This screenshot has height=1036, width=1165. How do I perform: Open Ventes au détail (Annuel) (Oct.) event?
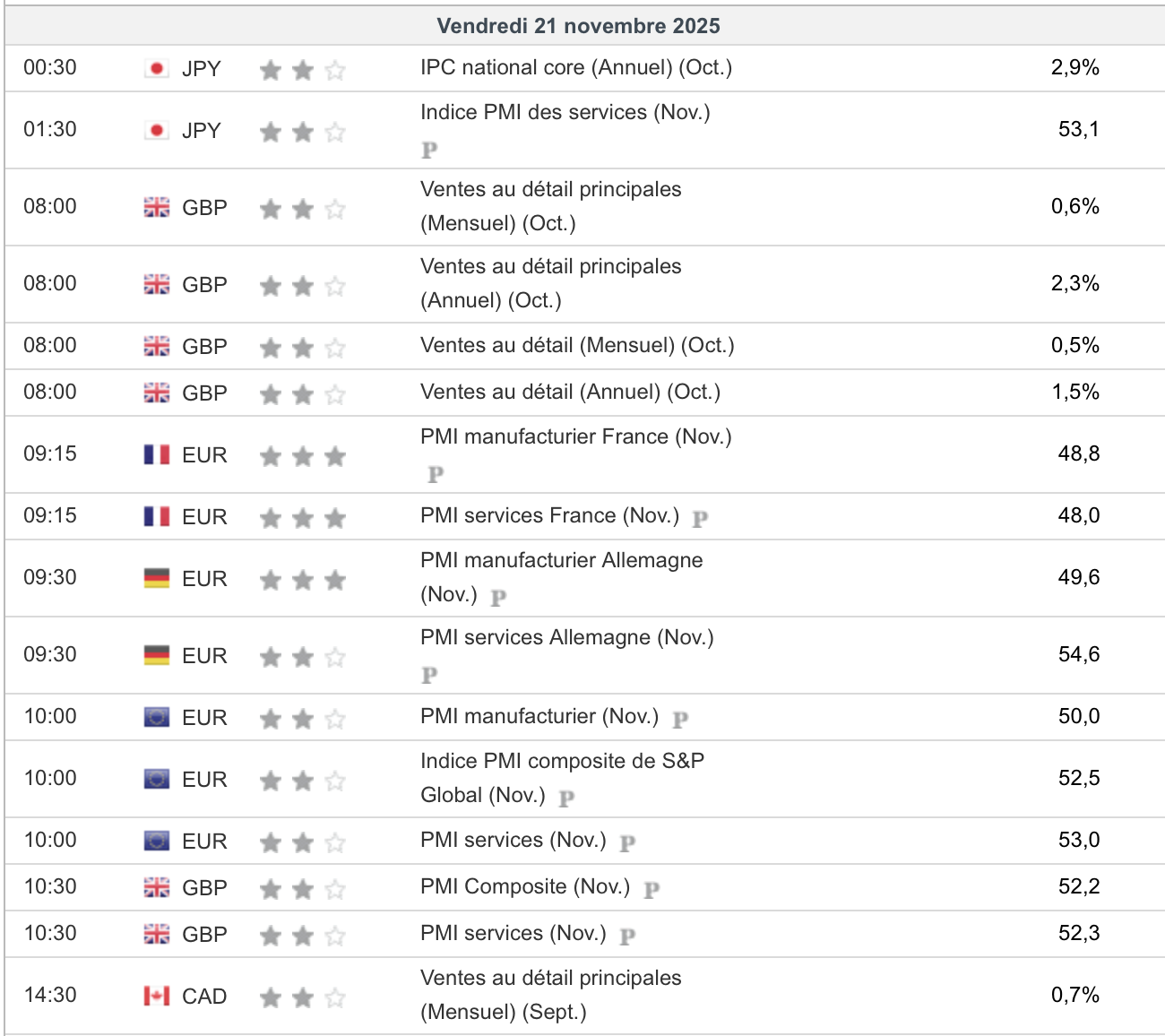tap(570, 393)
